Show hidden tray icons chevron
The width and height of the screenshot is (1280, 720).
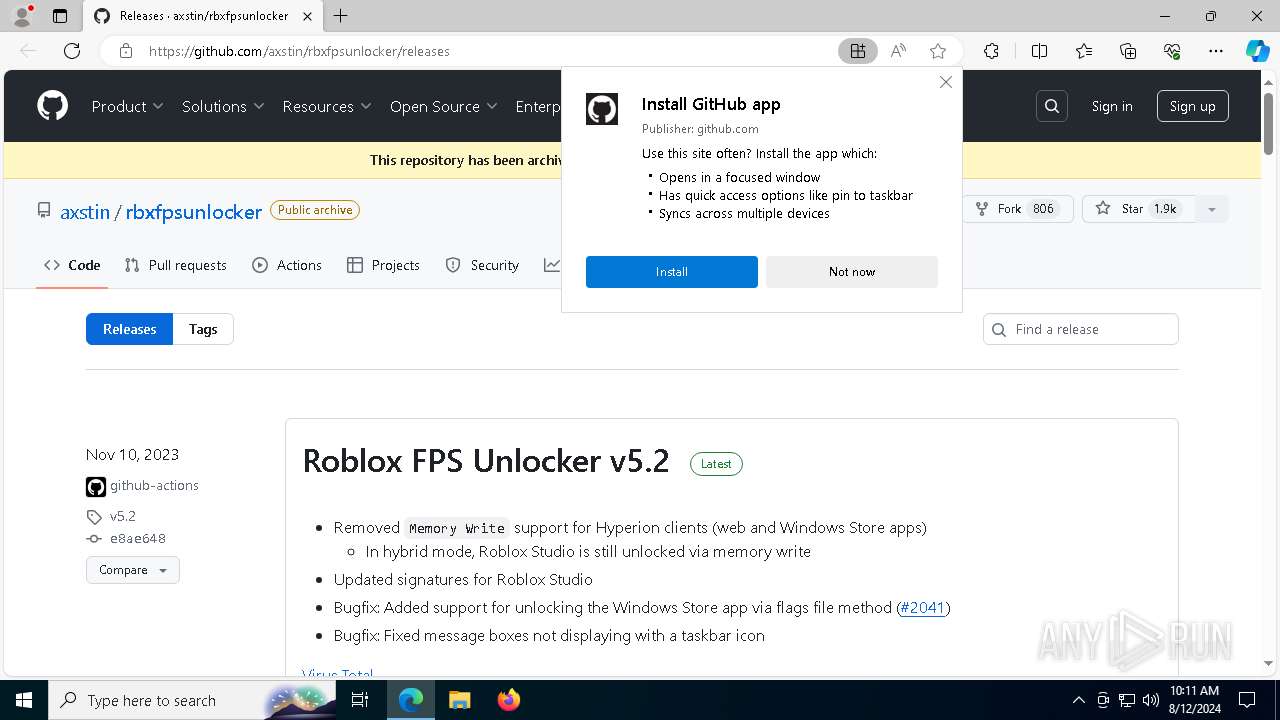tap(1078, 700)
